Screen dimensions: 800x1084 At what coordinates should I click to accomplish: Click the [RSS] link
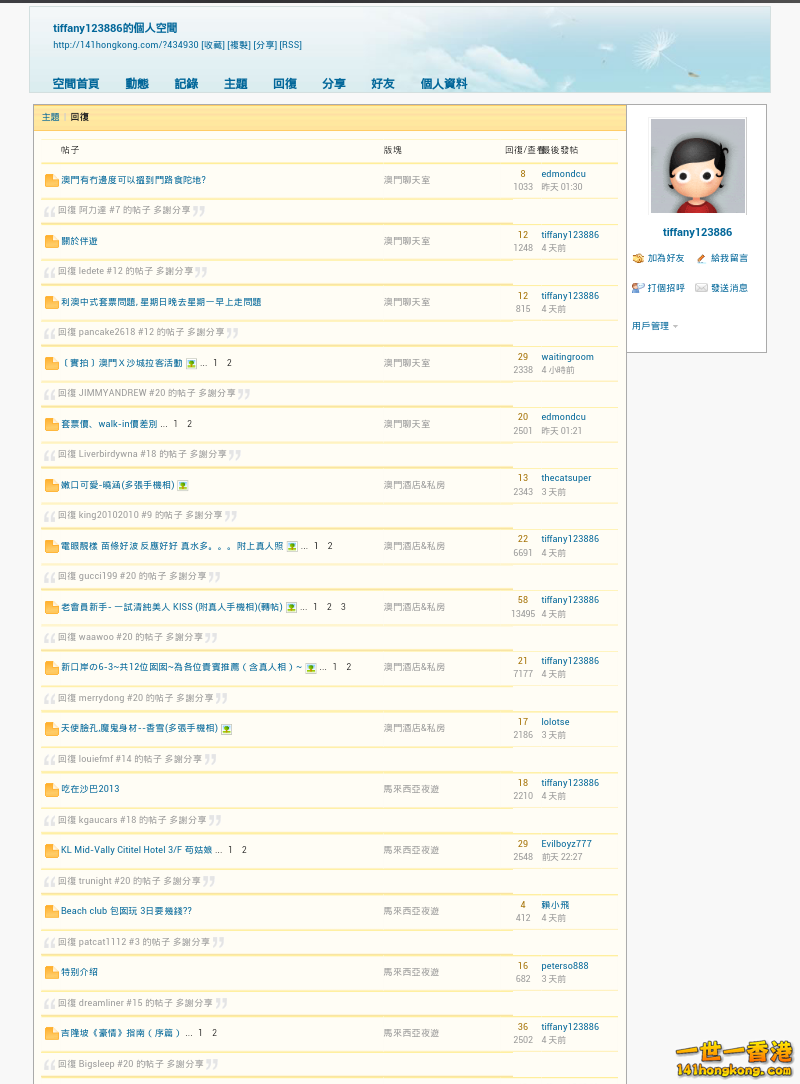291,44
